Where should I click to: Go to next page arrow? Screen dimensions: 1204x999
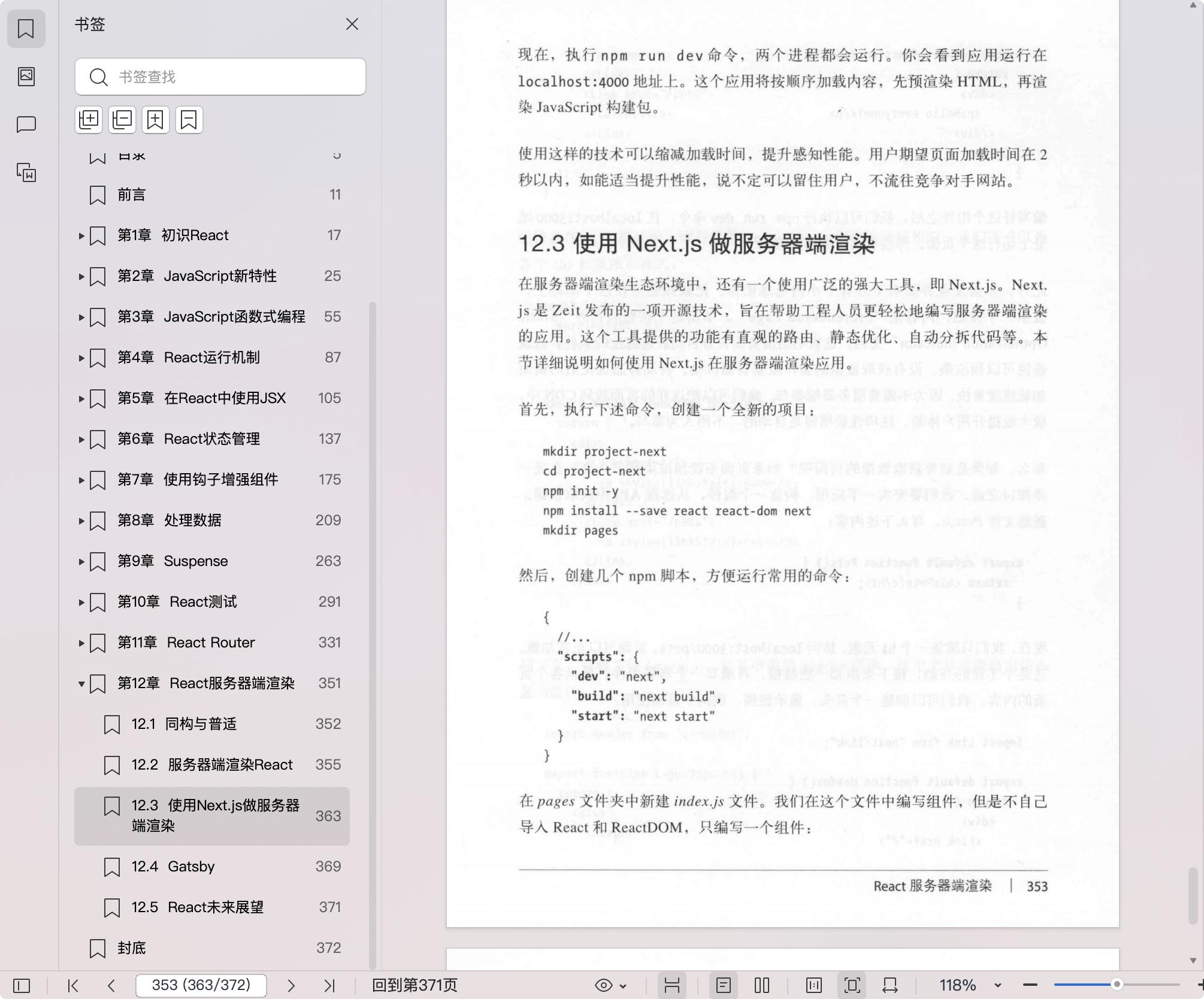tap(291, 985)
